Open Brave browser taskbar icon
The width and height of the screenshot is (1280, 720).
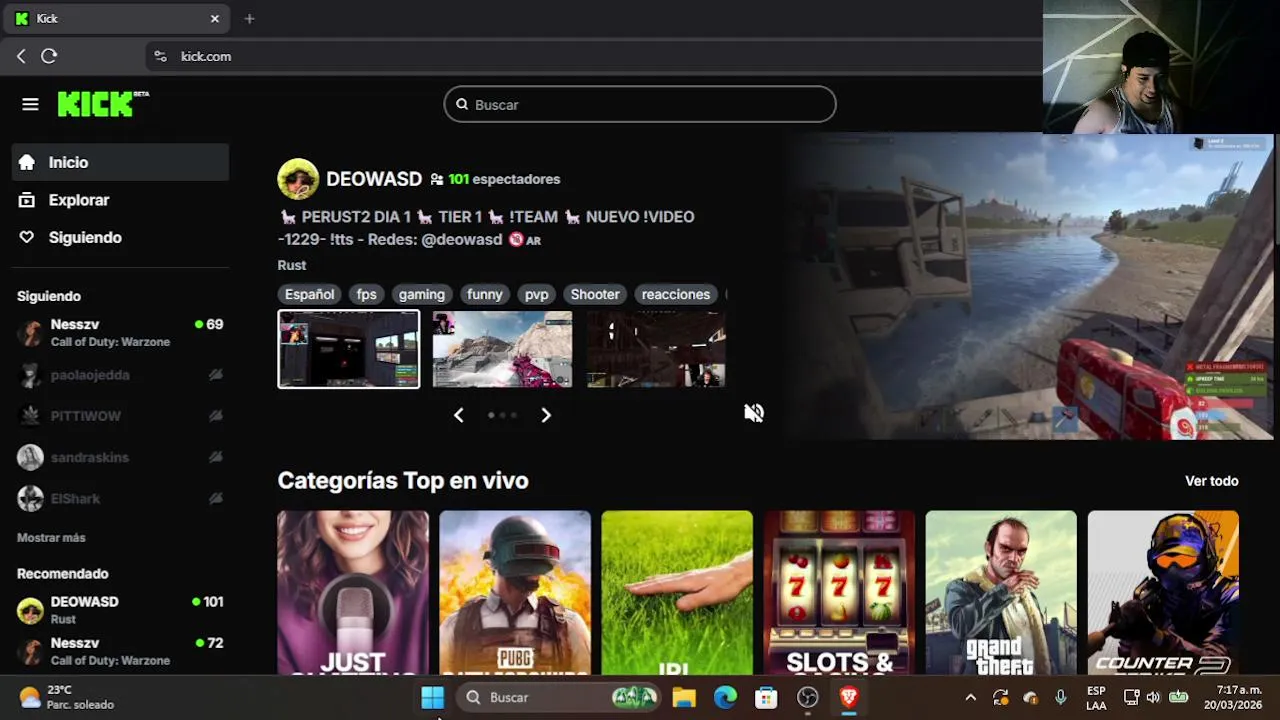tap(849, 697)
